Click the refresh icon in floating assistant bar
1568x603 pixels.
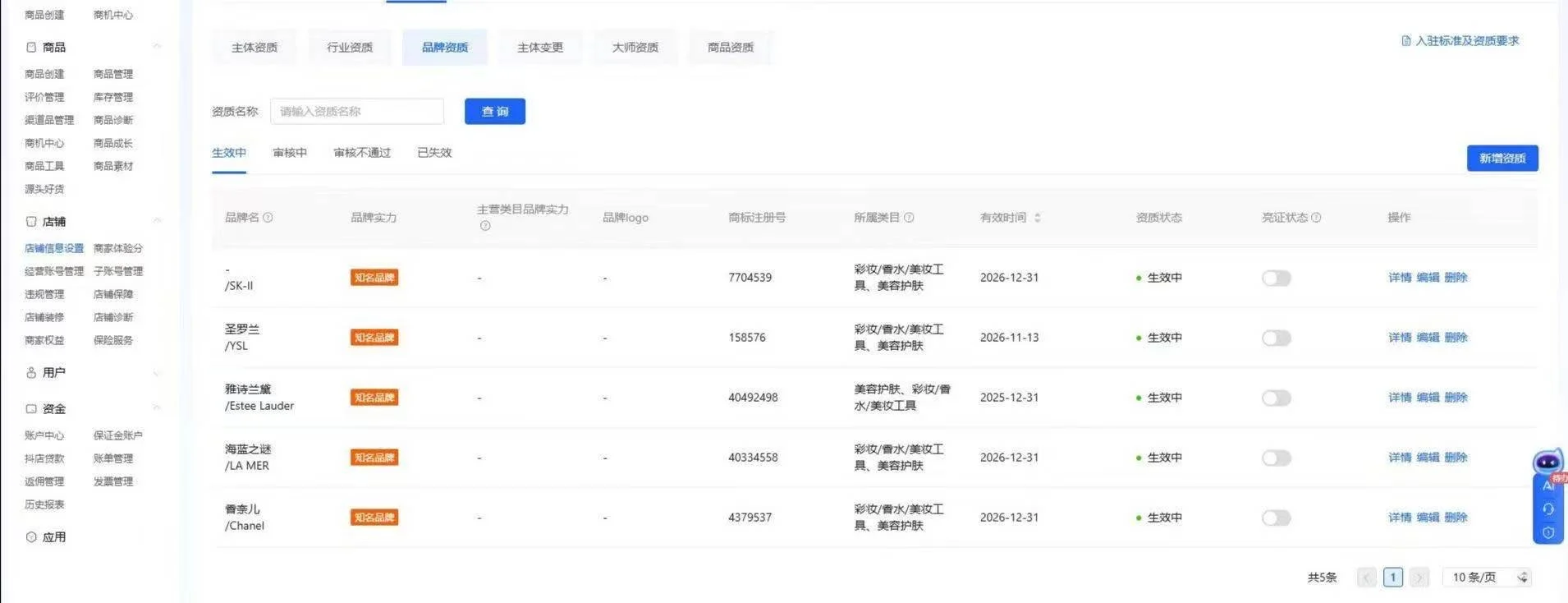pos(1548,509)
